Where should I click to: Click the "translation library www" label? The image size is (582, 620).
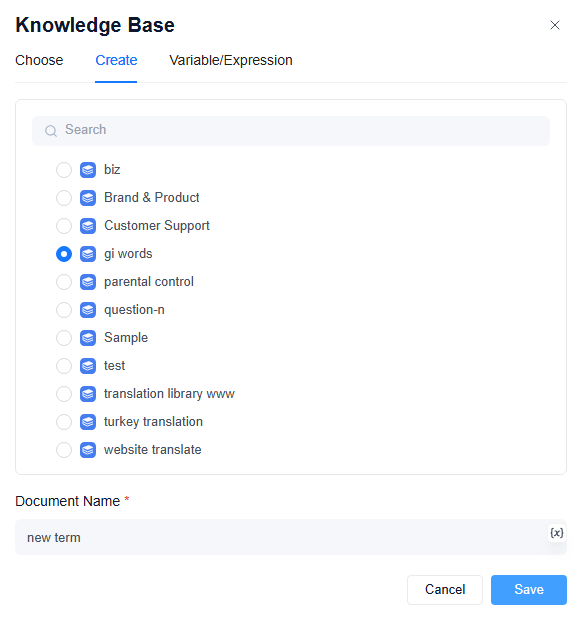click(x=169, y=394)
